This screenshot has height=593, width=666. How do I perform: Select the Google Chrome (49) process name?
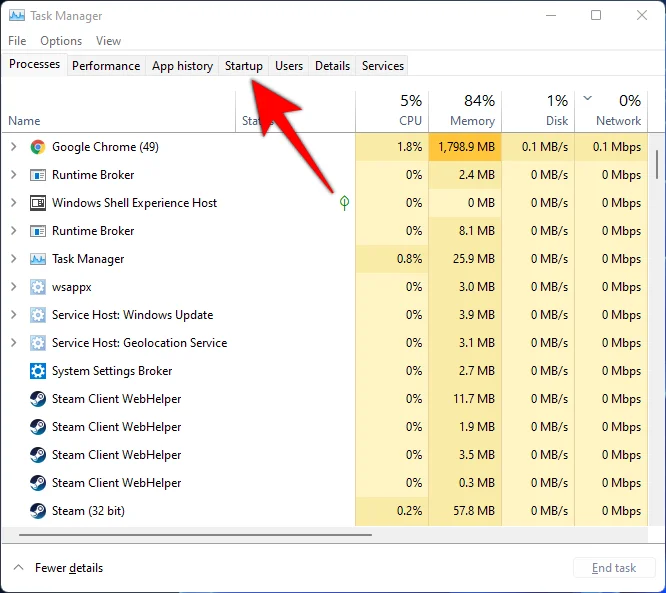pos(105,147)
